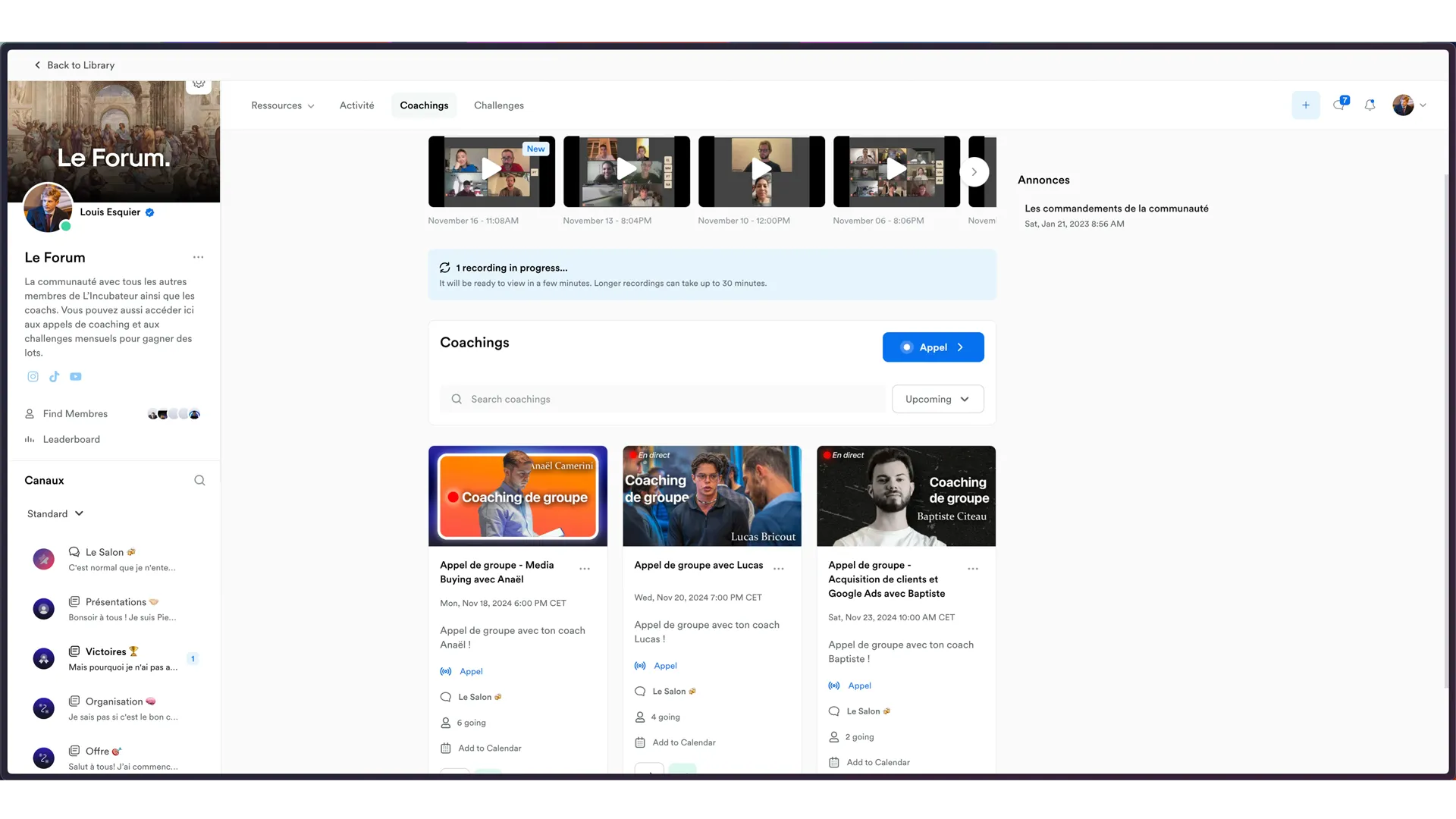The width and height of the screenshot is (1456, 819).
Task: Open the YouTube social link icon
Action: click(x=76, y=377)
